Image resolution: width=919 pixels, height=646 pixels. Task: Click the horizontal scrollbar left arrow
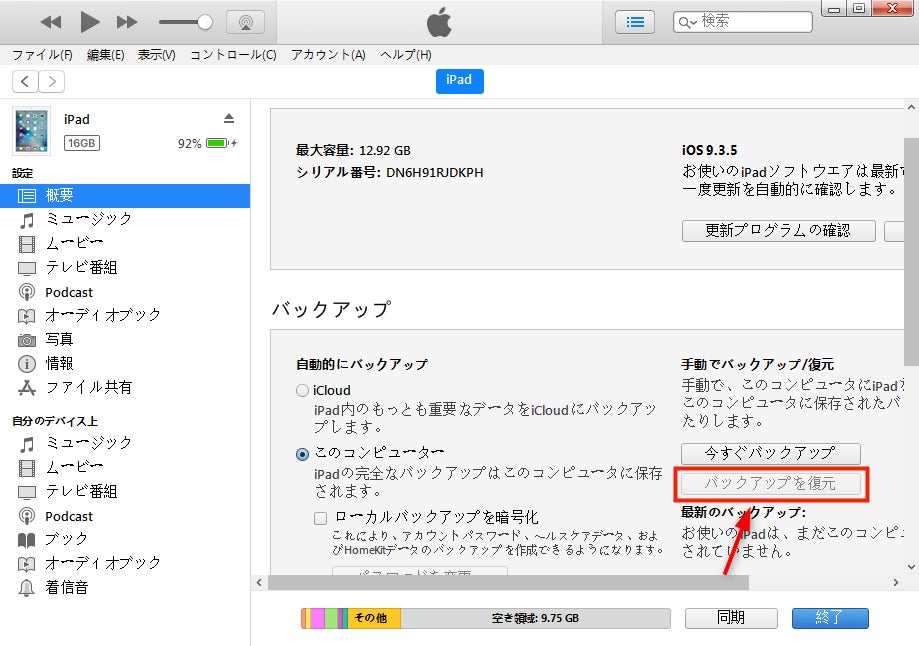(260, 583)
